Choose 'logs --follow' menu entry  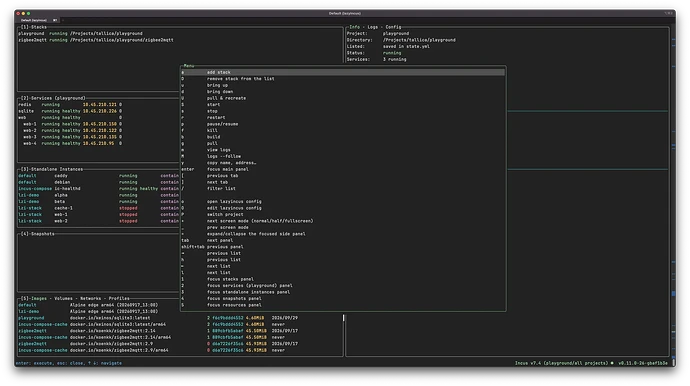pos(343,156)
